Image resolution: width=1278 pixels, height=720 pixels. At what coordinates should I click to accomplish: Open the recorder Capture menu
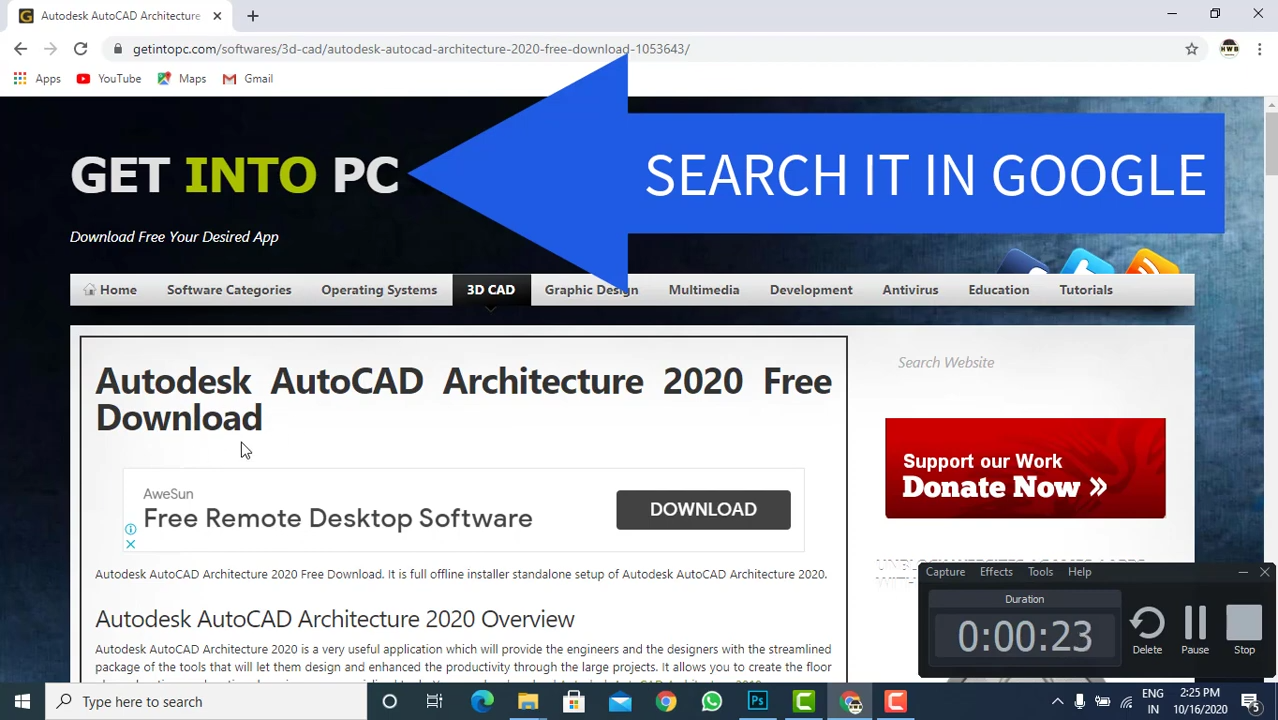pos(945,572)
